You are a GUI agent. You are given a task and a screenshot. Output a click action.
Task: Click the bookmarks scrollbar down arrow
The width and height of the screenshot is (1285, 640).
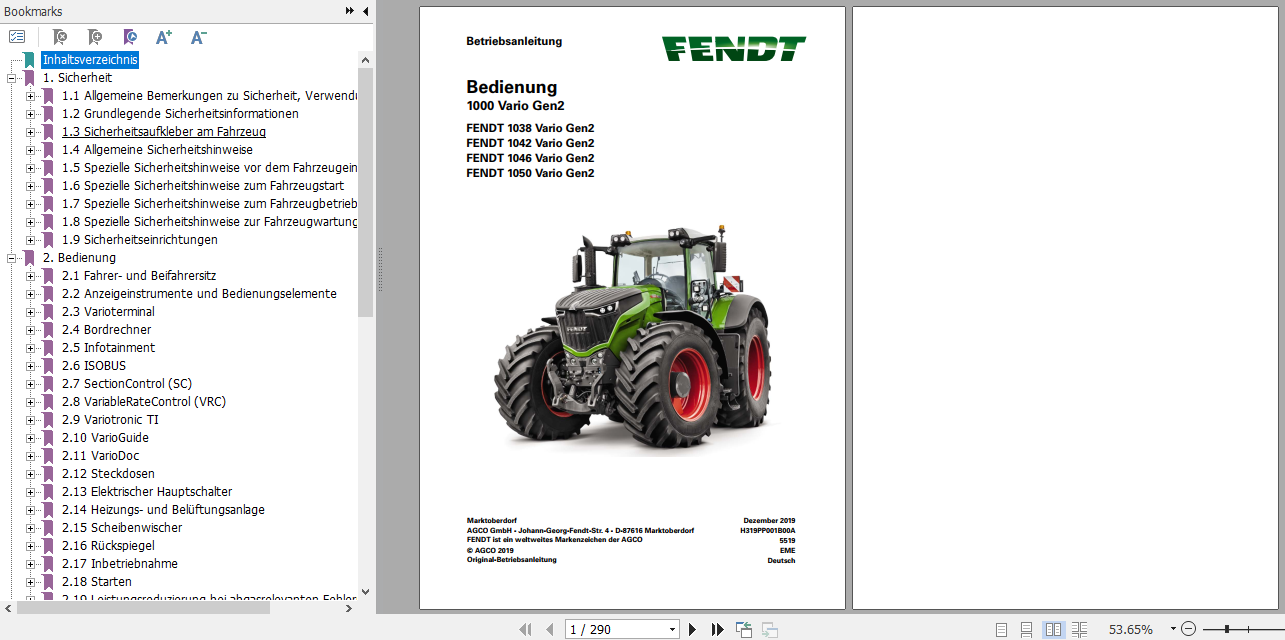tap(365, 592)
